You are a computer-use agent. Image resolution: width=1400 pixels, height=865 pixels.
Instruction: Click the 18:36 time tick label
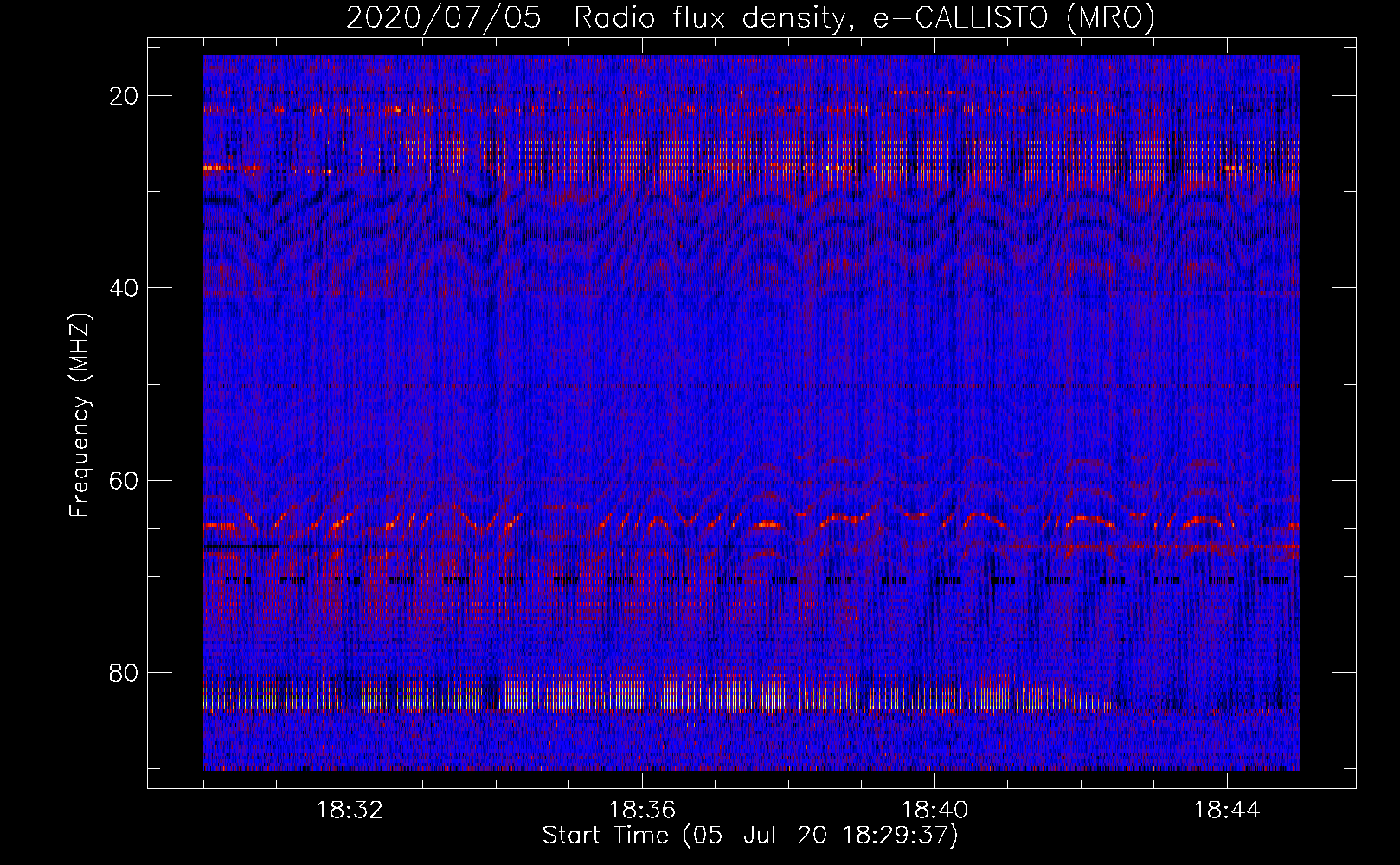coord(642,811)
